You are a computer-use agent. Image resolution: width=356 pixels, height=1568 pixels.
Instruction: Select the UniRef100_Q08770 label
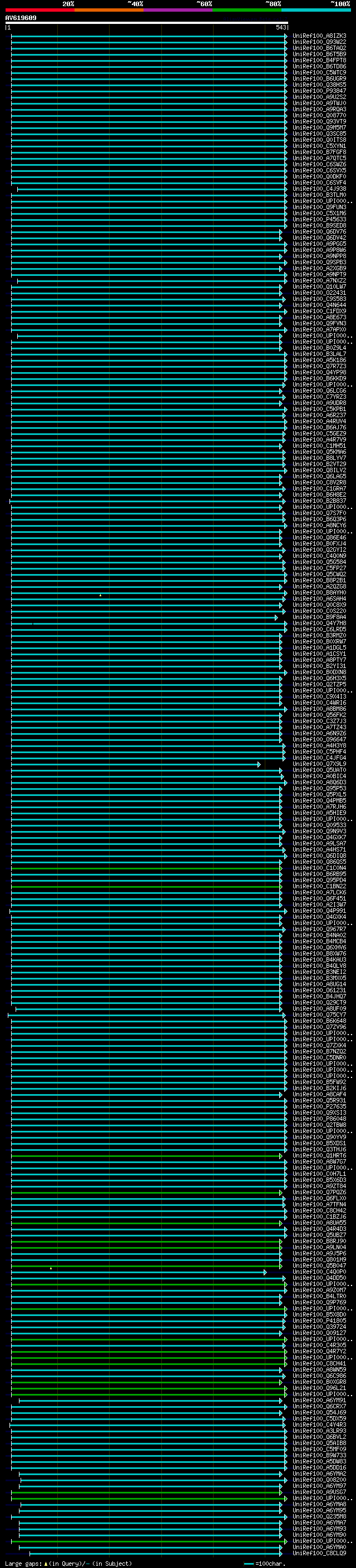pyautogui.click(x=319, y=115)
